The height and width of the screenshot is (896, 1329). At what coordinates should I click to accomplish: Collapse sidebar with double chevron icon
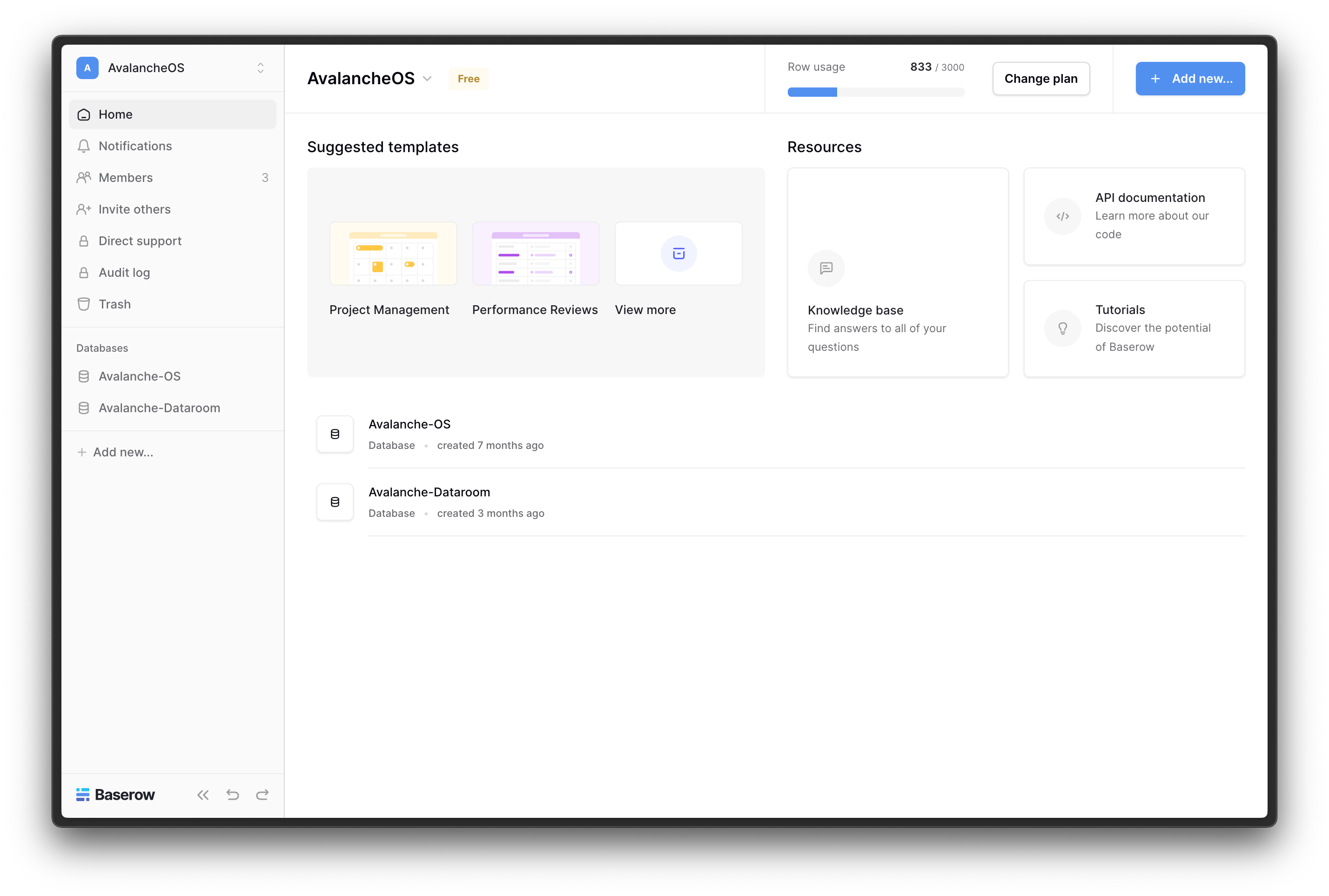pyautogui.click(x=203, y=795)
